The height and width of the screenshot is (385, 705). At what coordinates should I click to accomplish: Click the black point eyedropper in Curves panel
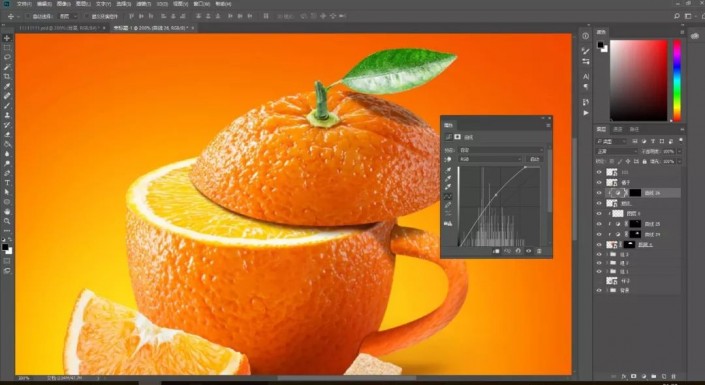448,170
